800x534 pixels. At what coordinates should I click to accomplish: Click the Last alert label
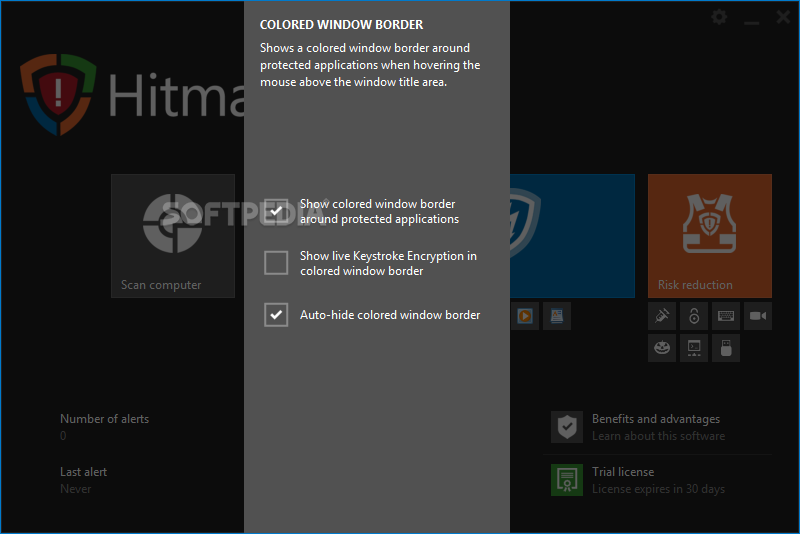[x=84, y=472]
